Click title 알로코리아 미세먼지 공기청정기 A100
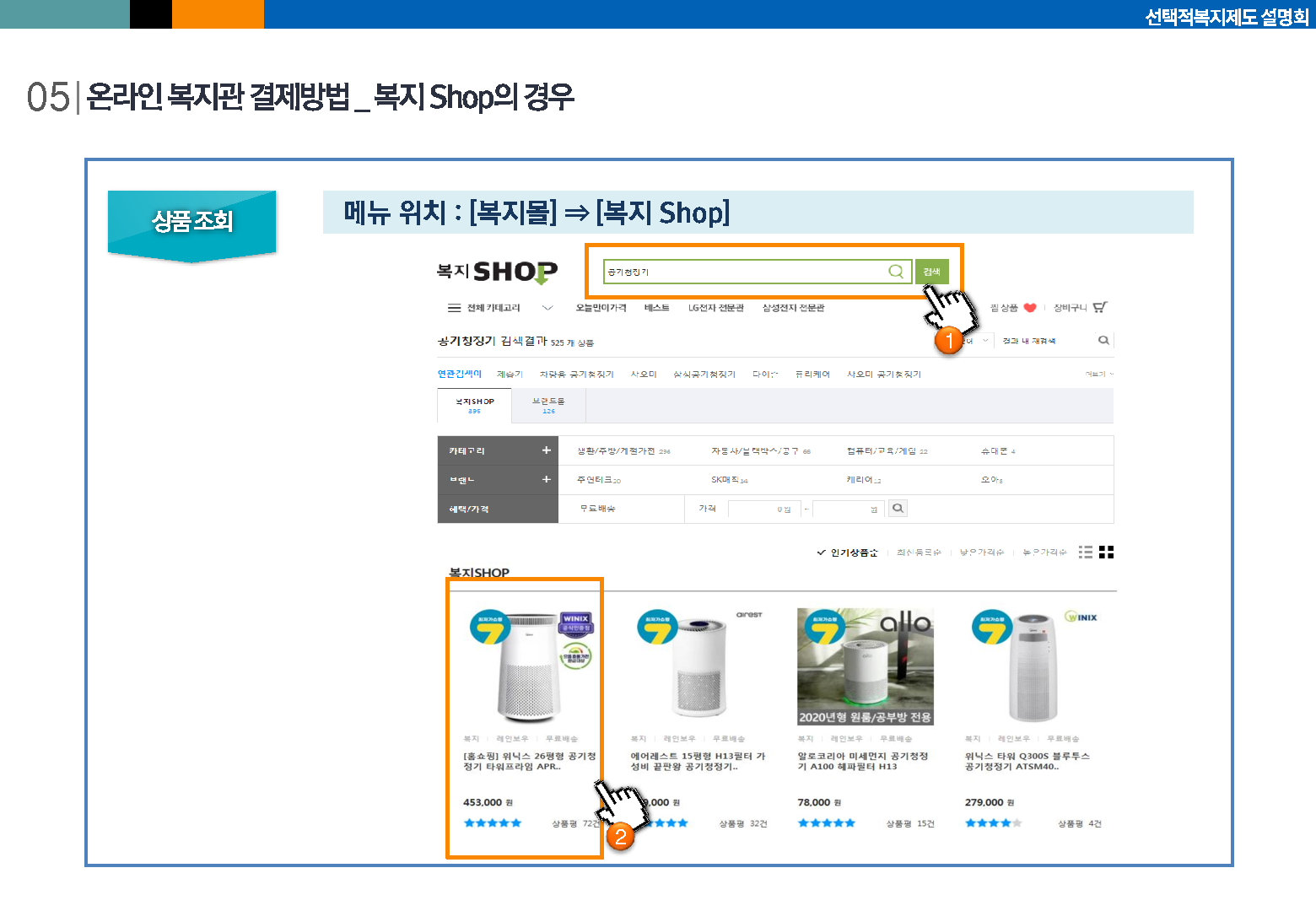1316x911 pixels. (863, 762)
